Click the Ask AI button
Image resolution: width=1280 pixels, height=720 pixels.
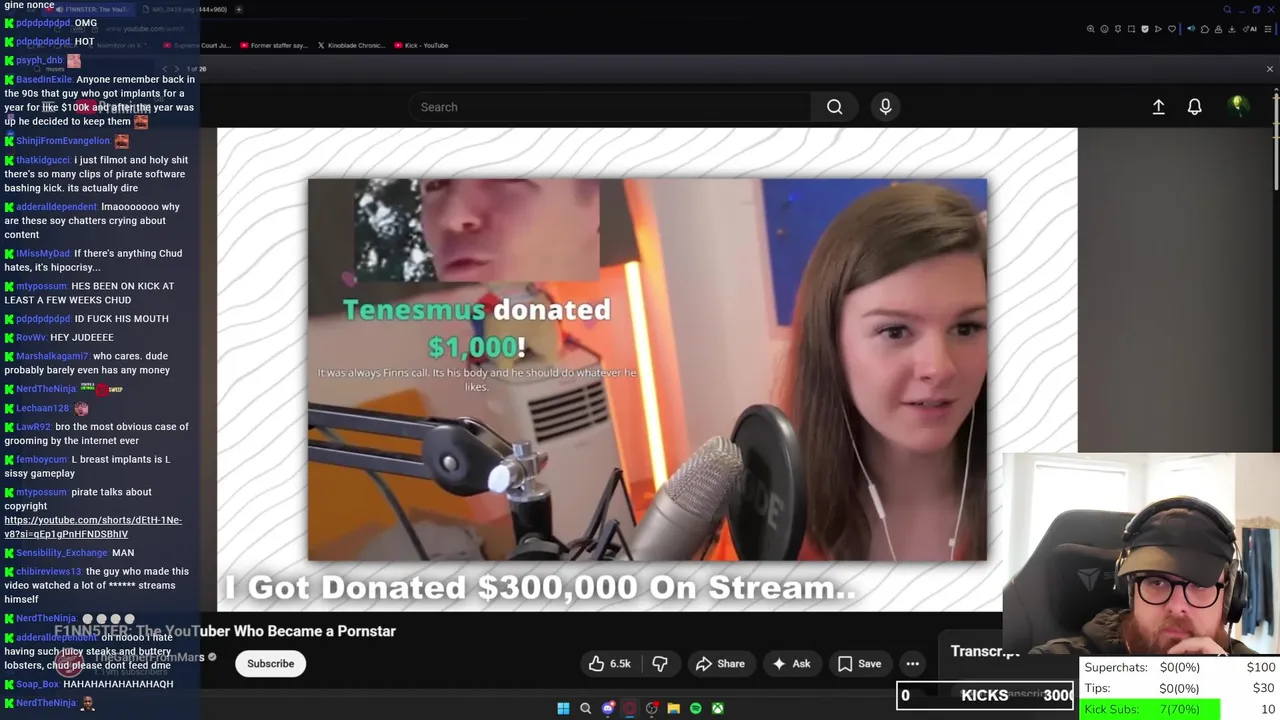click(790, 664)
